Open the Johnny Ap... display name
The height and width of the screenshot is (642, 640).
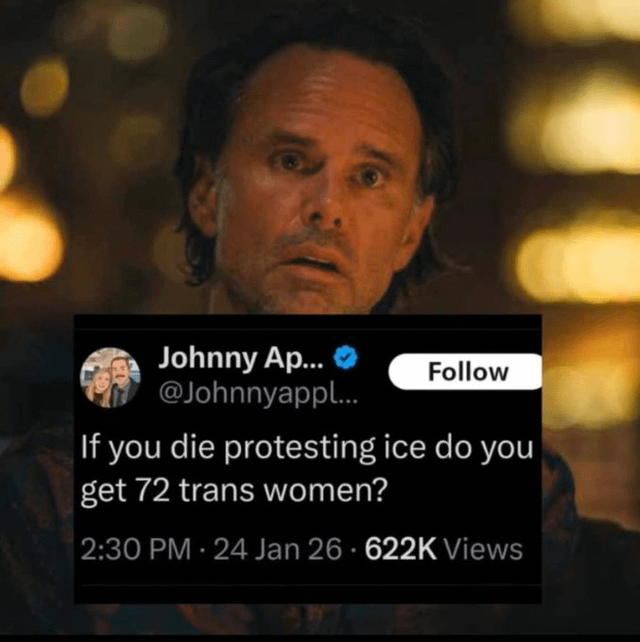241,358
